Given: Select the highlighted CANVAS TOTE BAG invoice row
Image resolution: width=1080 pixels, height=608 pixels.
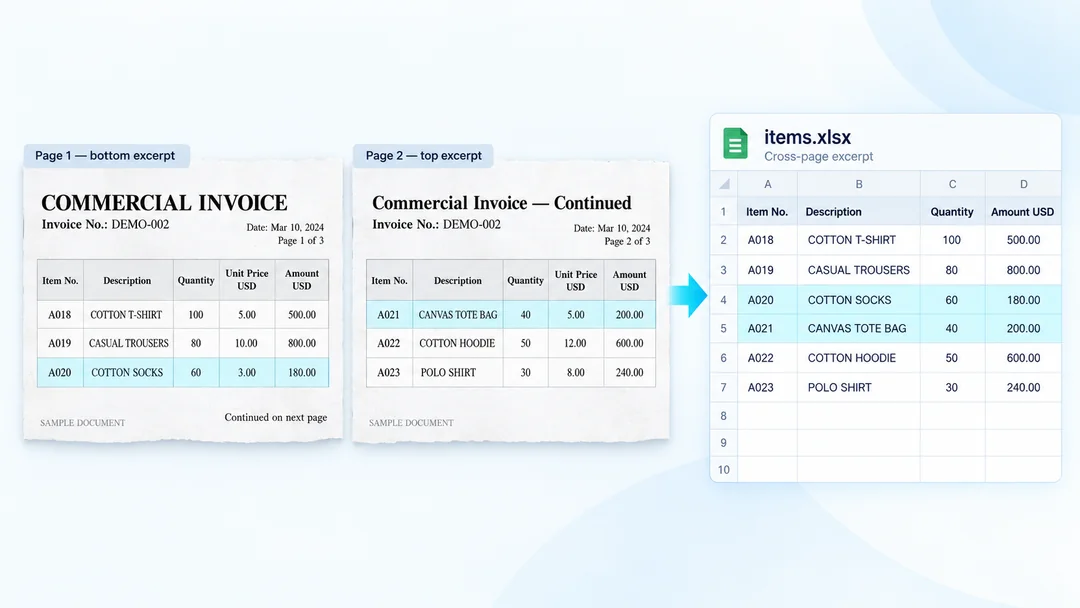Looking at the screenshot, I should point(510,315).
